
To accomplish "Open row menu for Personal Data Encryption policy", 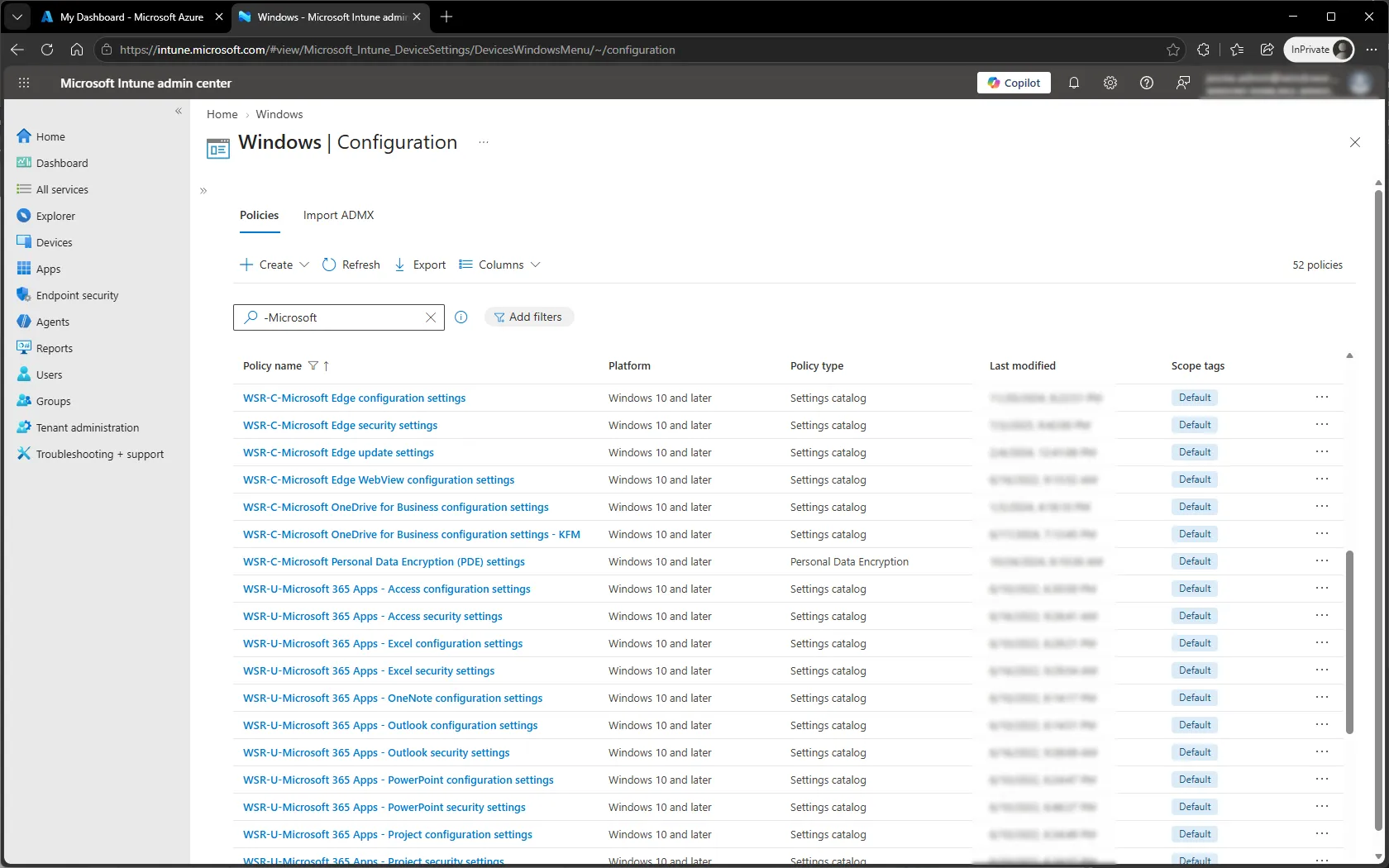I will tap(1322, 561).
